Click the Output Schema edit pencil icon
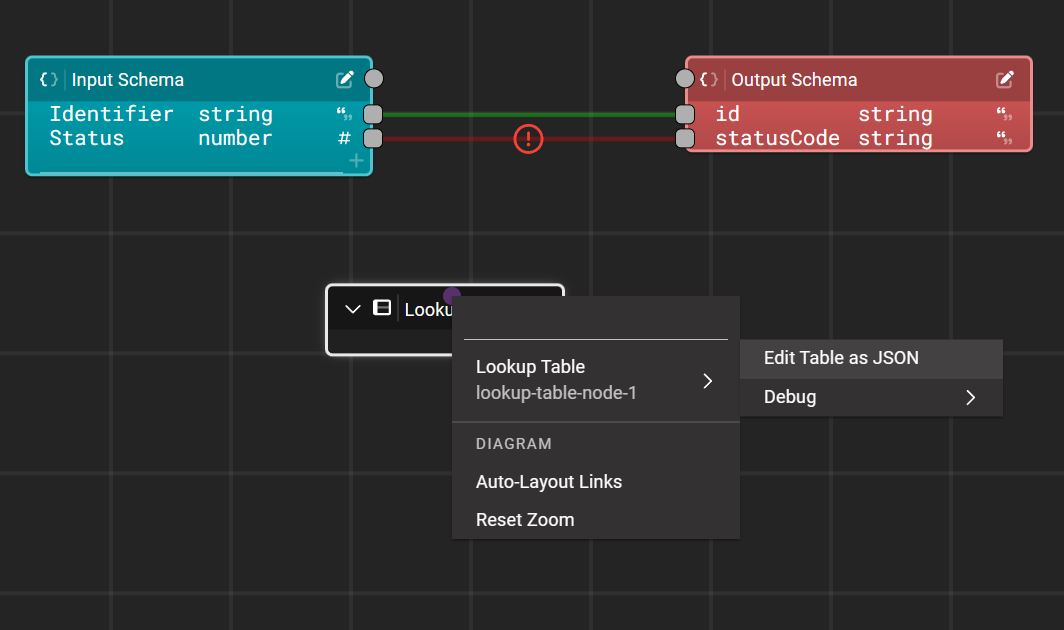The image size is (1064, 630). click(1005, 79)
